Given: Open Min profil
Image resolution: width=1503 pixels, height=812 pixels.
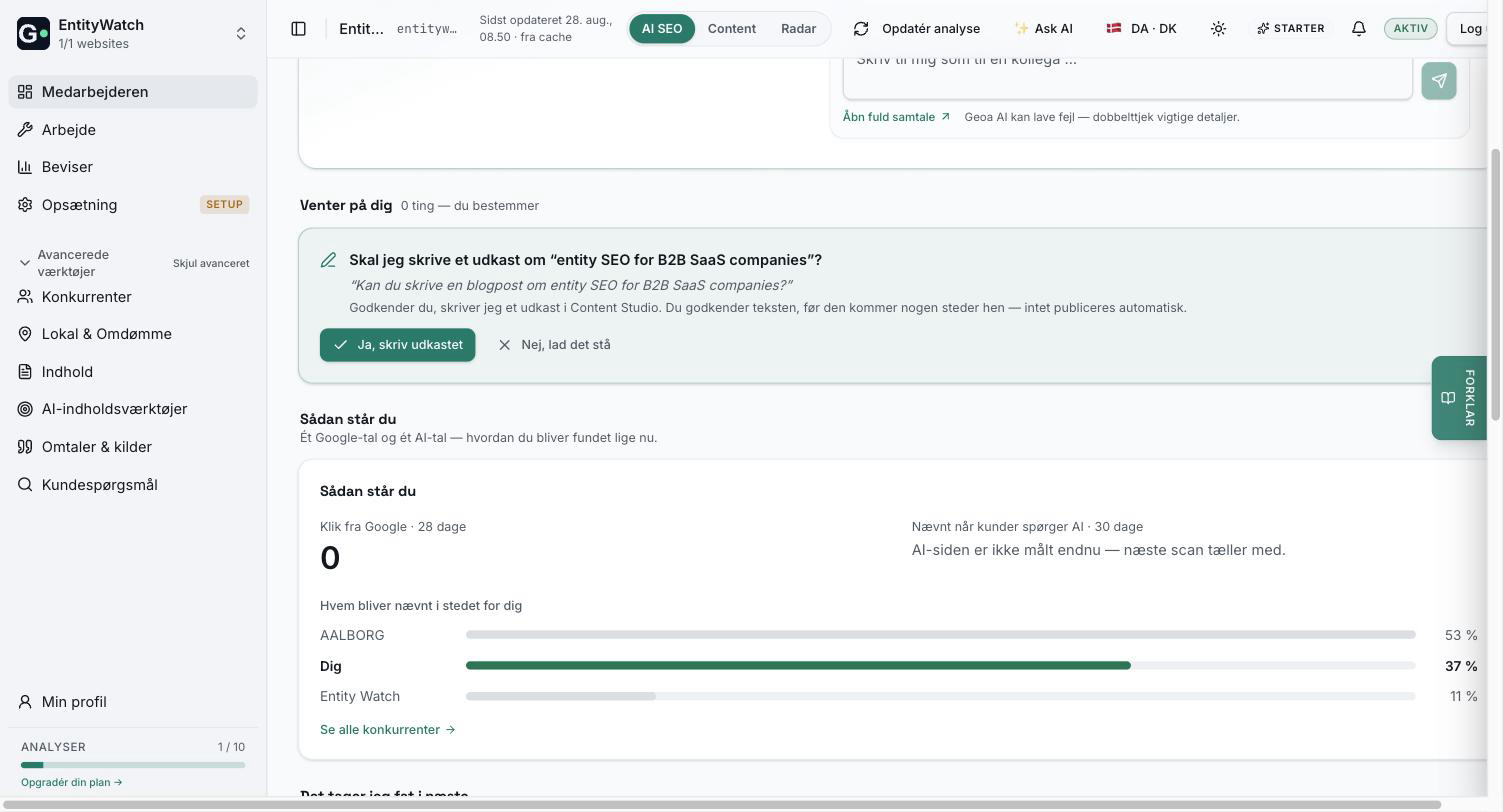Looking at the screenshot, I should click(x=133, y=702).
